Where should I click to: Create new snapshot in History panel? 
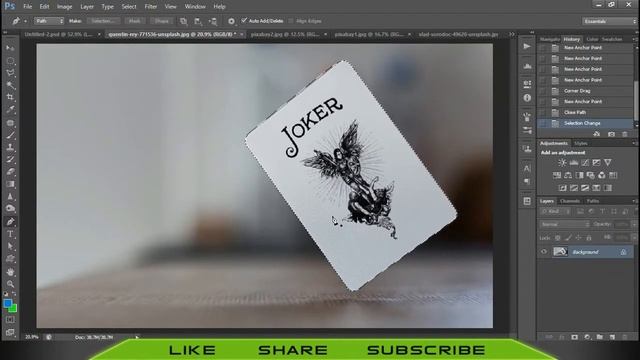(x=611, y=134)
